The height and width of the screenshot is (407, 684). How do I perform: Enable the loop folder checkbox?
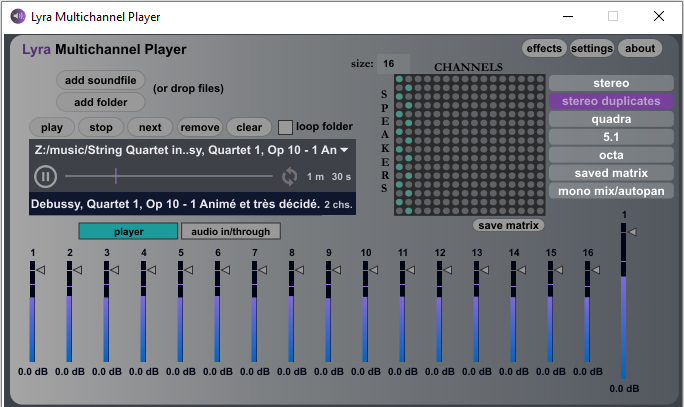(x=285, y=127)
